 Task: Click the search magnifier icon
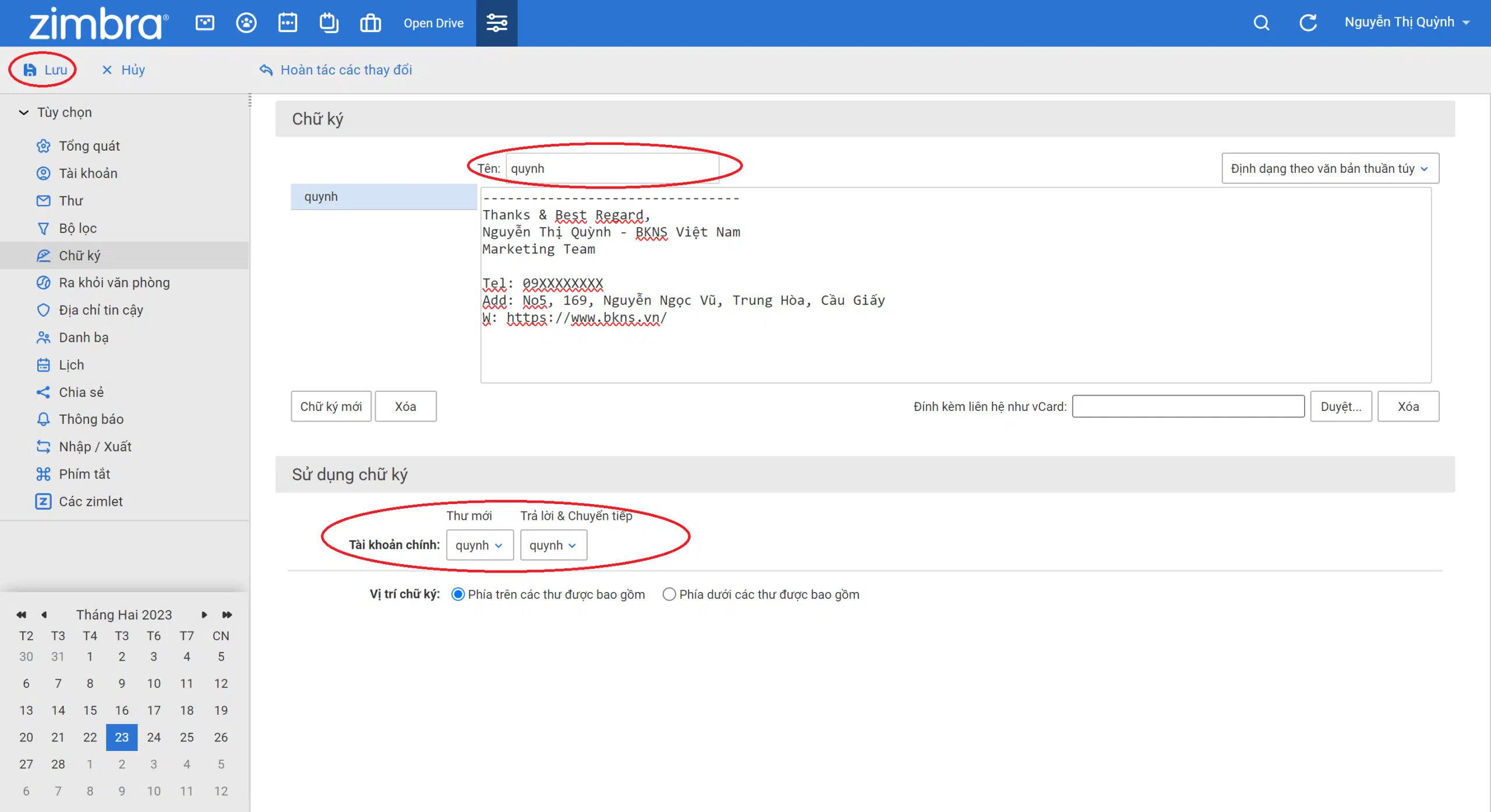[1261, 23]
